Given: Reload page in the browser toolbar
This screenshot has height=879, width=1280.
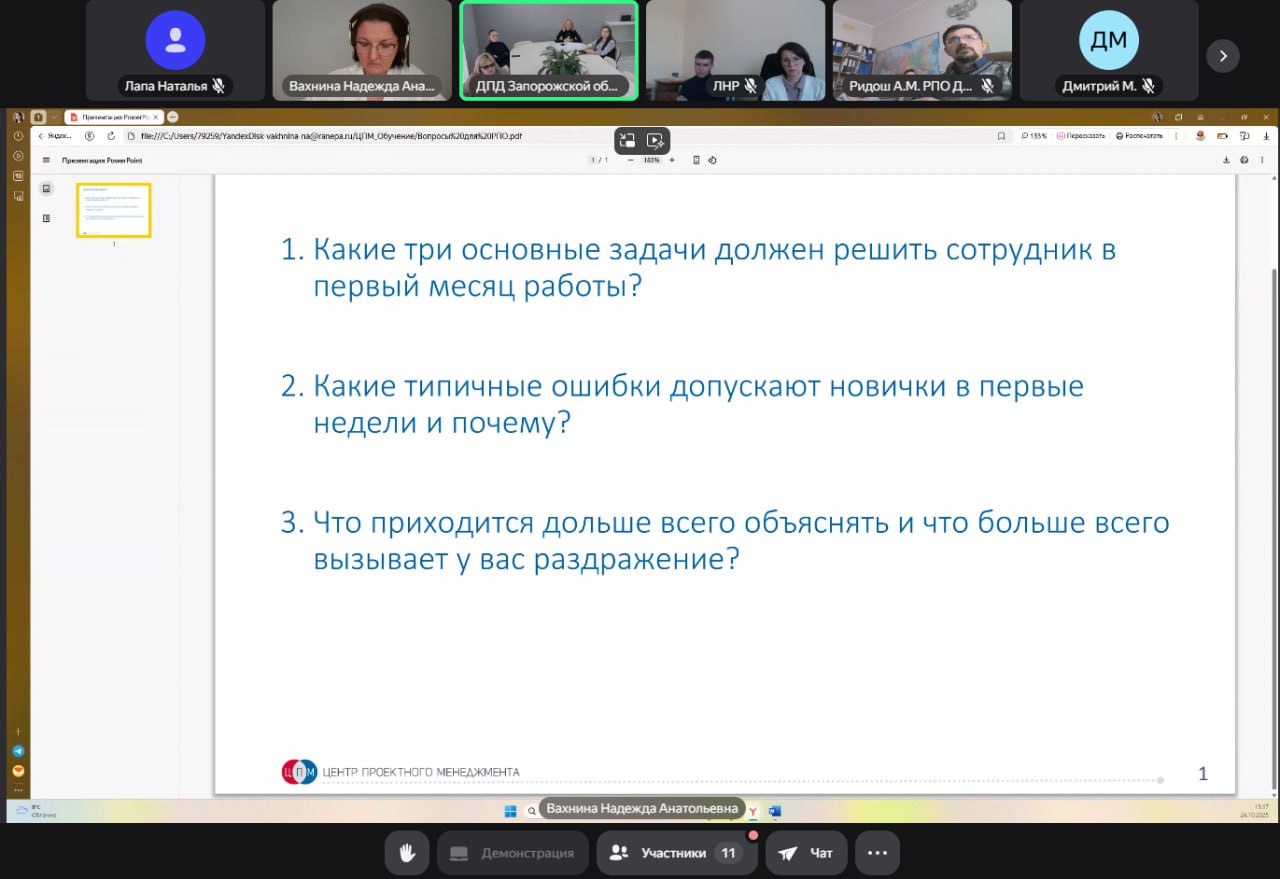Looking at the screenshot, I should pyautogui.click(x=110, y=136).
